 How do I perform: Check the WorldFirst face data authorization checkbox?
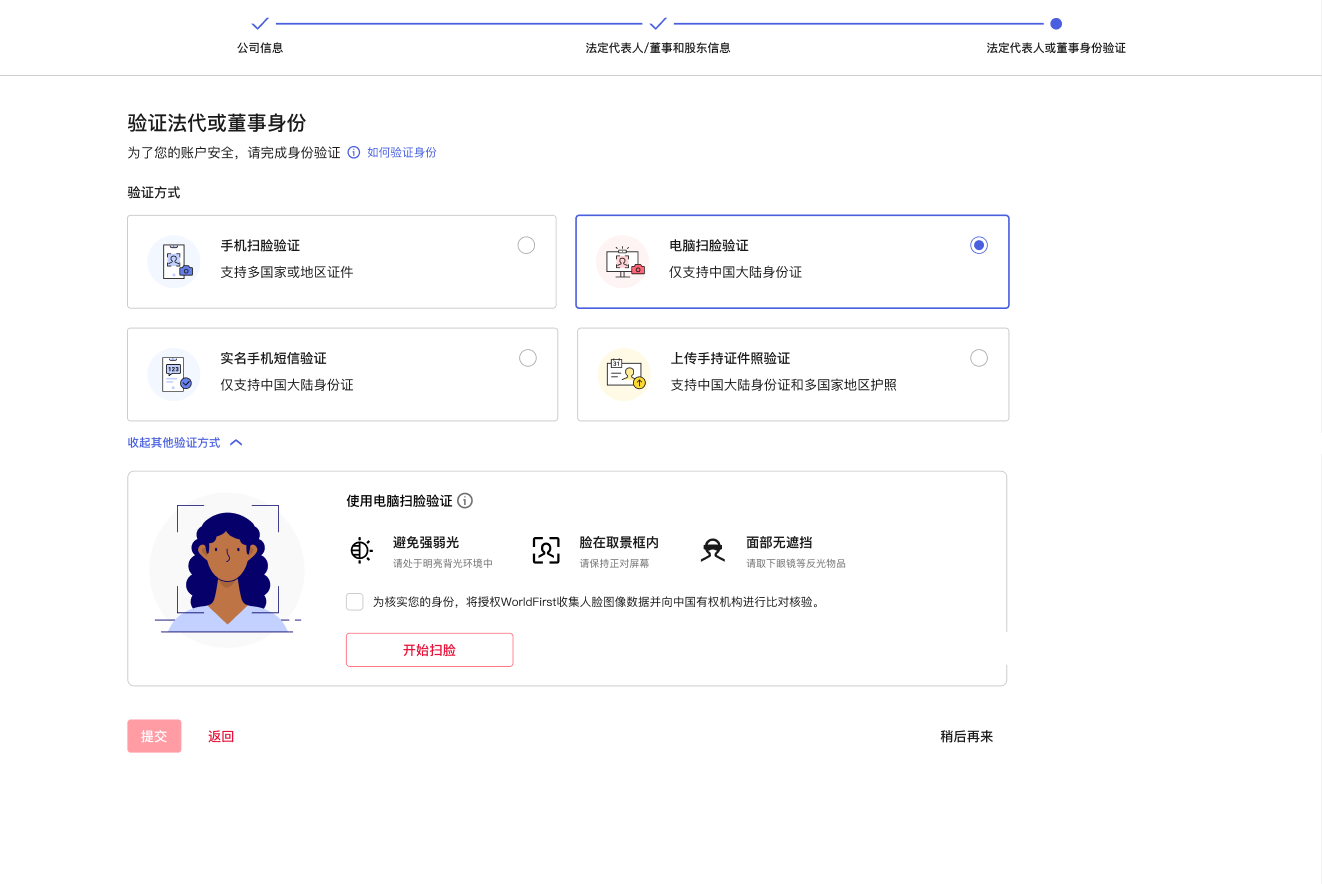tap(355, 601)
